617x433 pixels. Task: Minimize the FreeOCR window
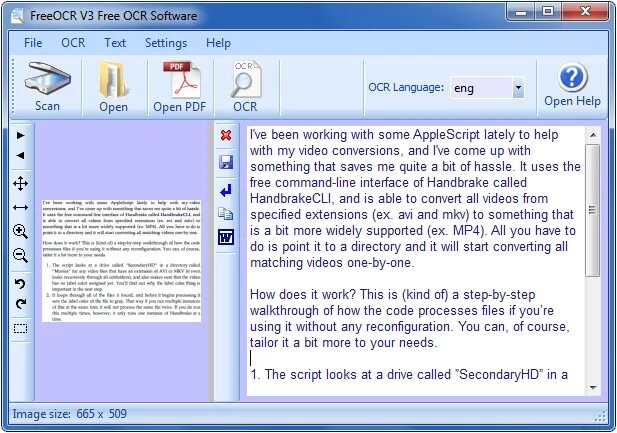(x=521, y=12)
